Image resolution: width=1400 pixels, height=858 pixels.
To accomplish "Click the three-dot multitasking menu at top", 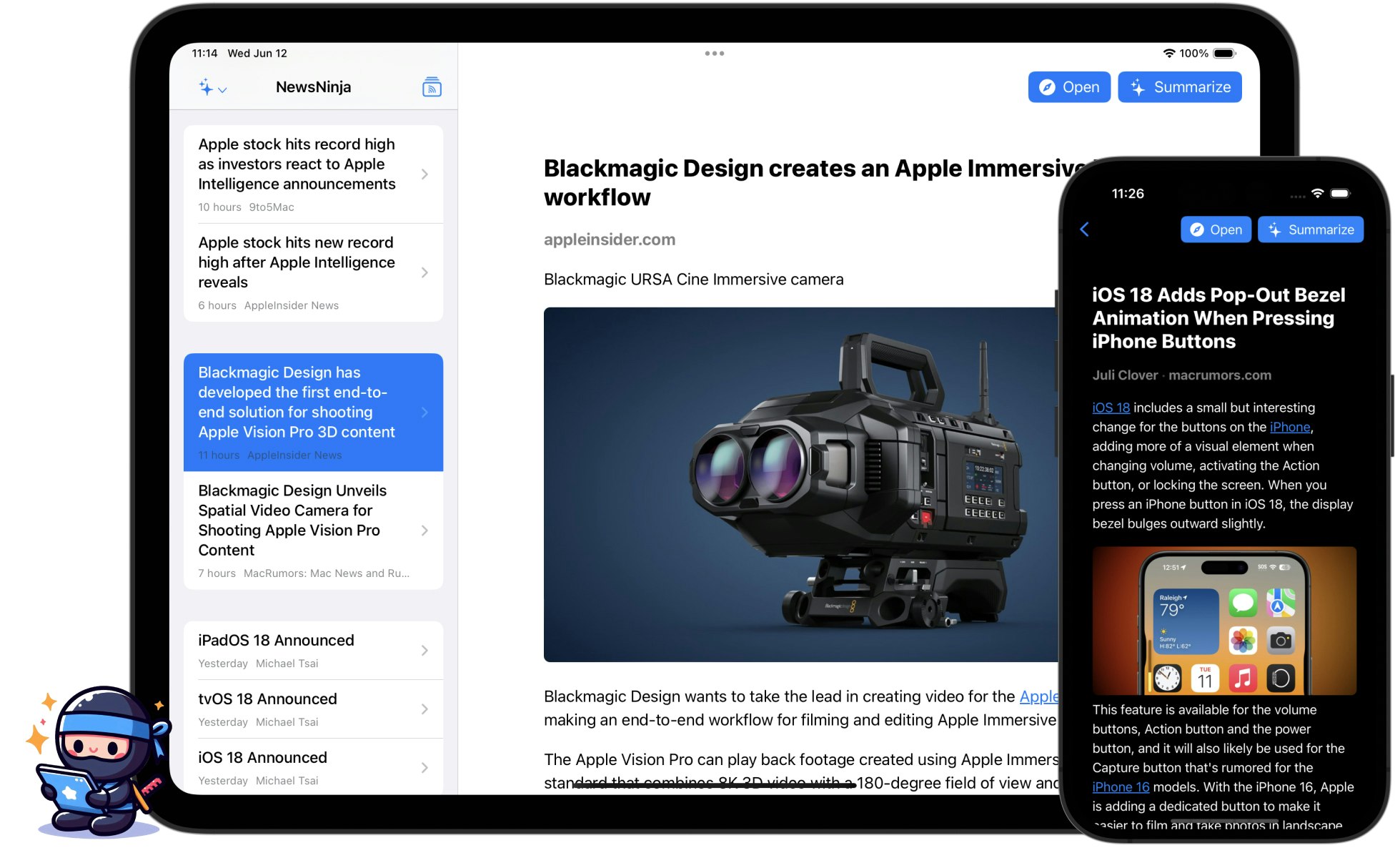I will [x=714, y=54].
